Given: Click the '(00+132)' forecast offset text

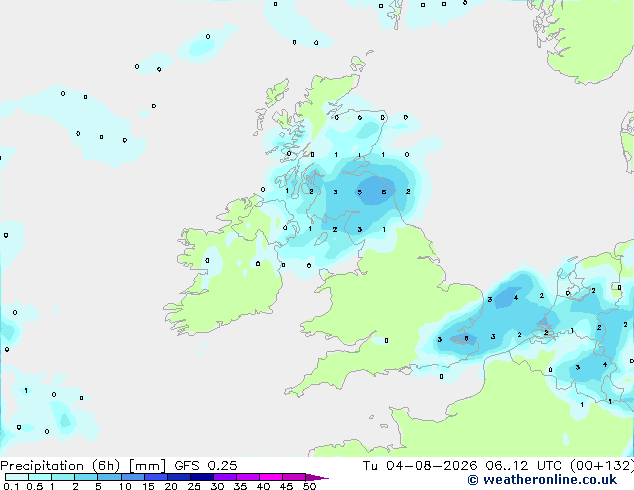Looking at the screenshot, I should pyautogui.click(x=602, y=466).
